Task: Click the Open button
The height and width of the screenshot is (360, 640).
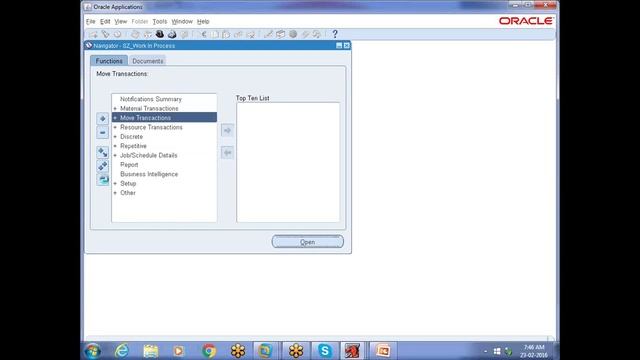Action: (308, 242)
